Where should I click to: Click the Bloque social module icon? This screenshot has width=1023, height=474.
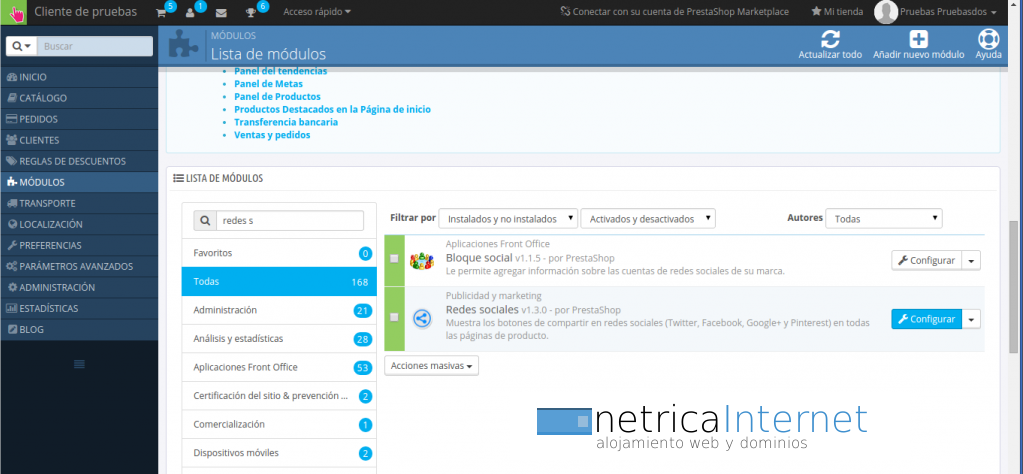click(421, 261)
